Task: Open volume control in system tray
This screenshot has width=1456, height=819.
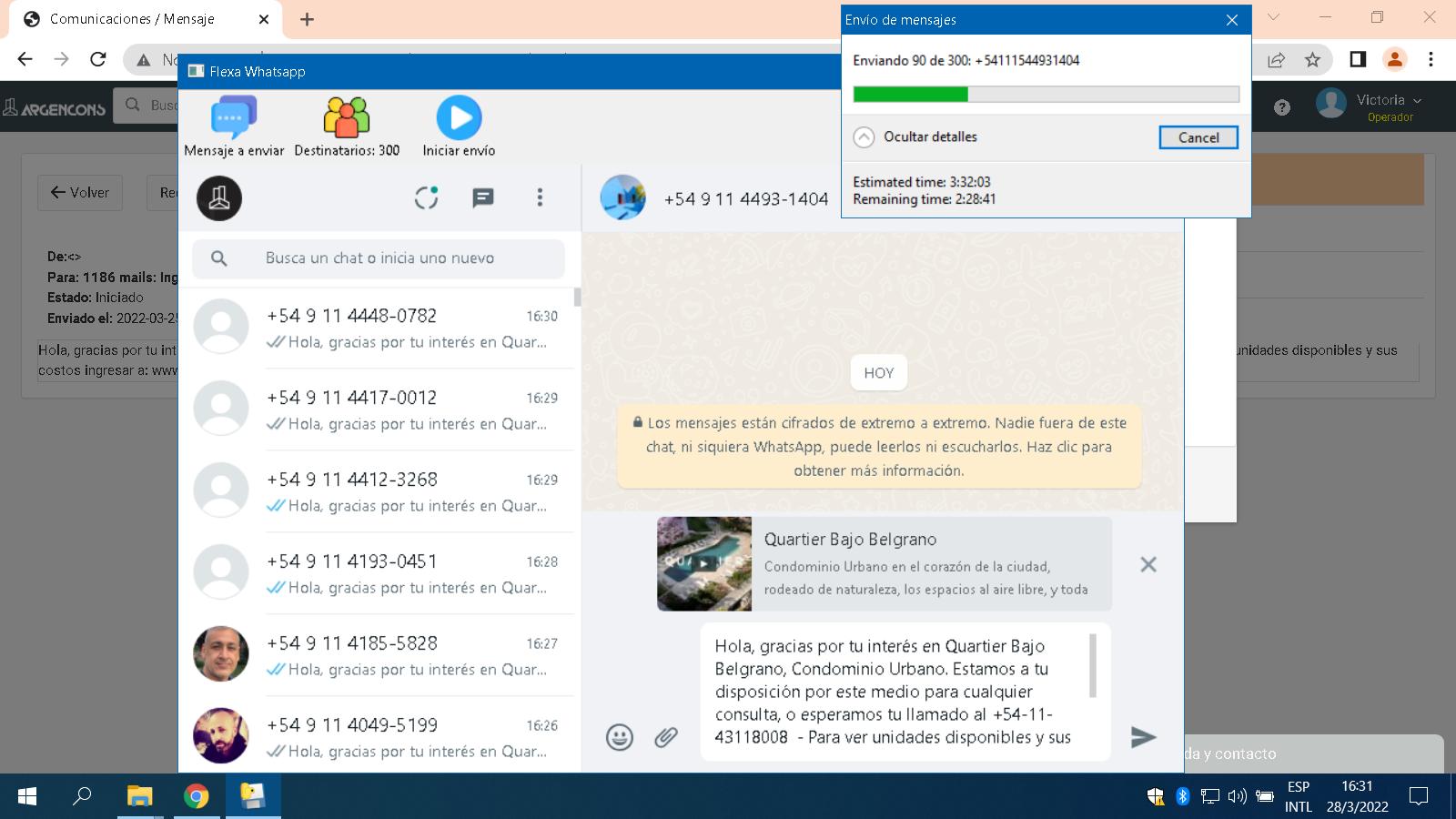Action: coord(1237,796)
